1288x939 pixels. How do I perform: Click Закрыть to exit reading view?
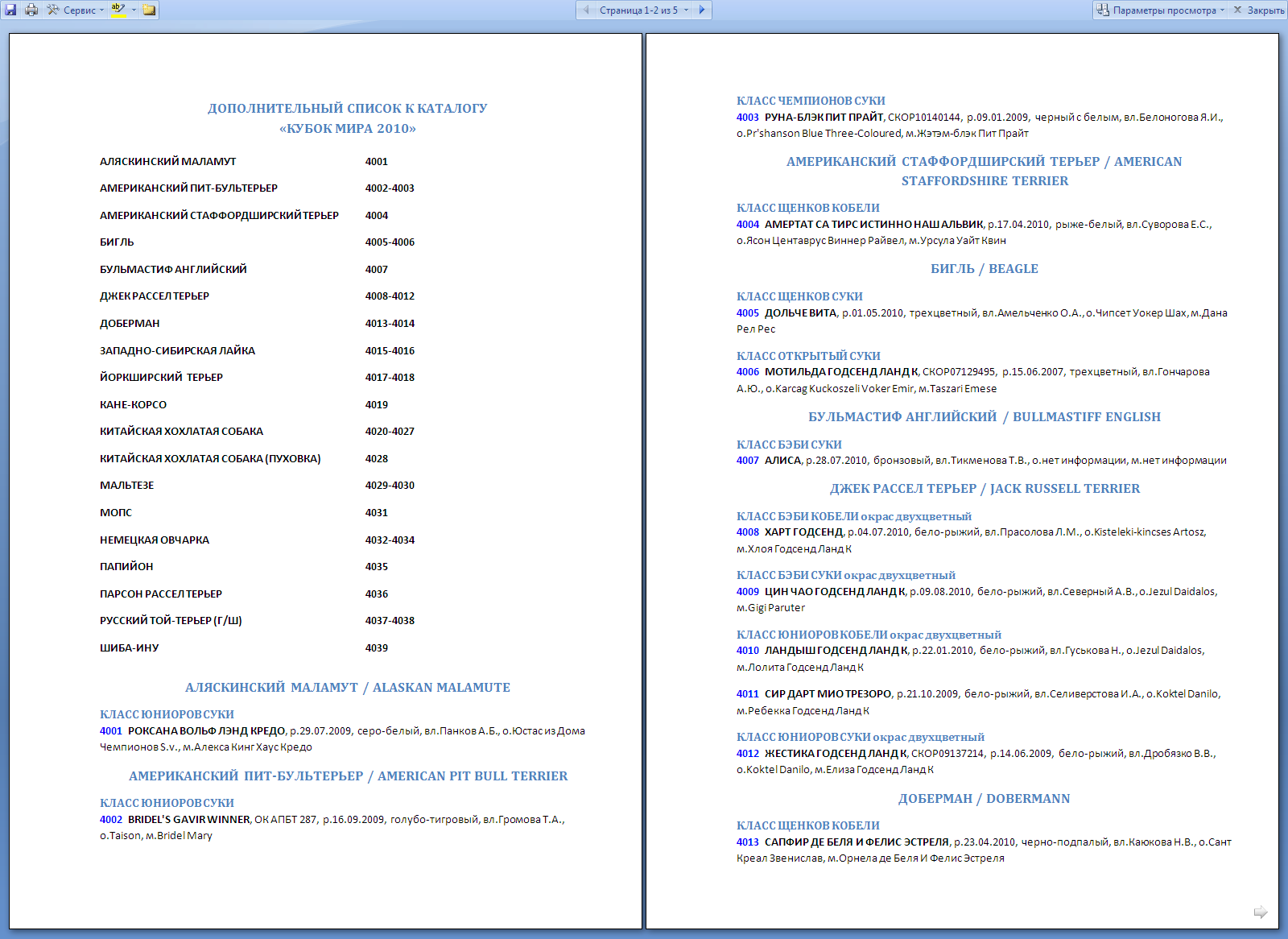coord(1259,10)
